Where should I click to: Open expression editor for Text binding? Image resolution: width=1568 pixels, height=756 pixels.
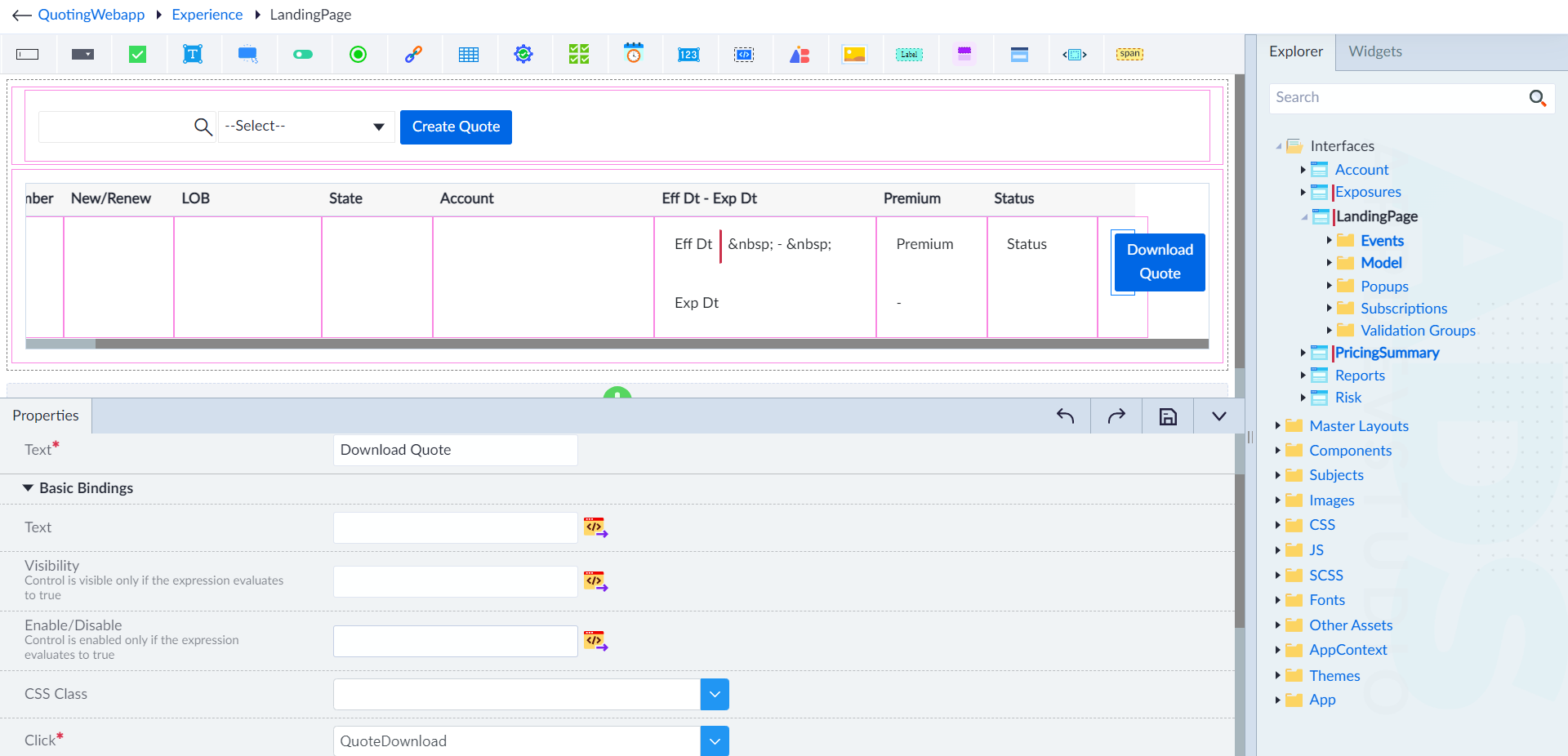pyautogui.click(x=595, y=527)
